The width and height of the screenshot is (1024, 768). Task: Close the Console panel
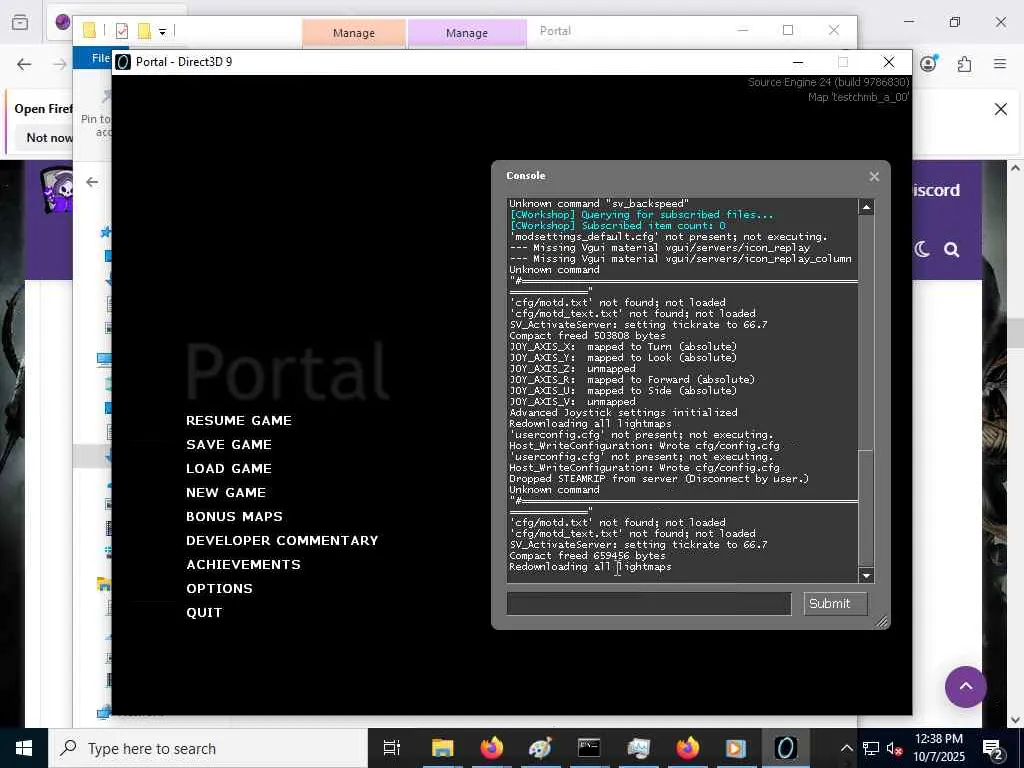(x=874, y=176)
